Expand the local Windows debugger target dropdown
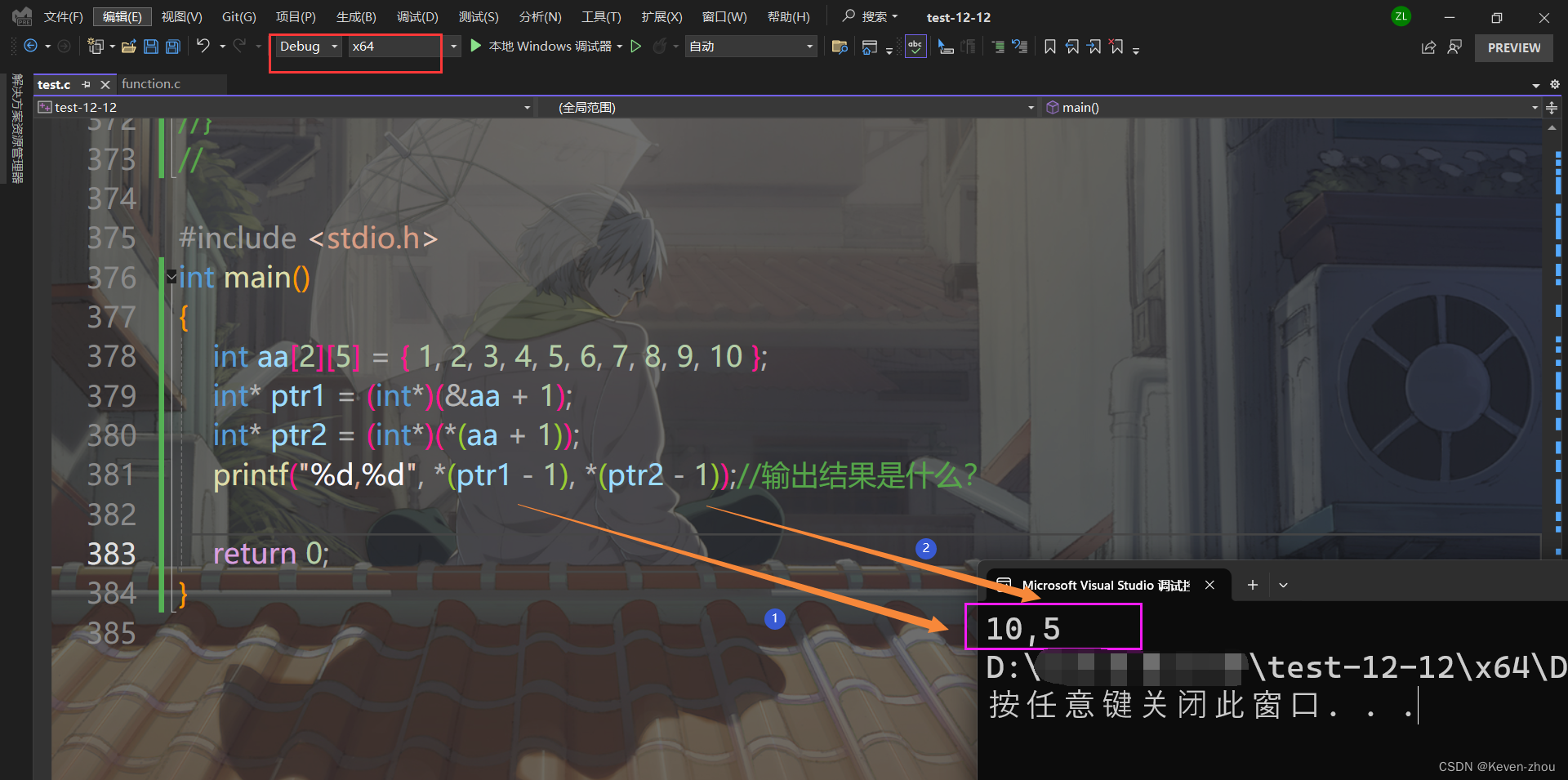This screenshot has width=1568, height=780. click(620, 47)
